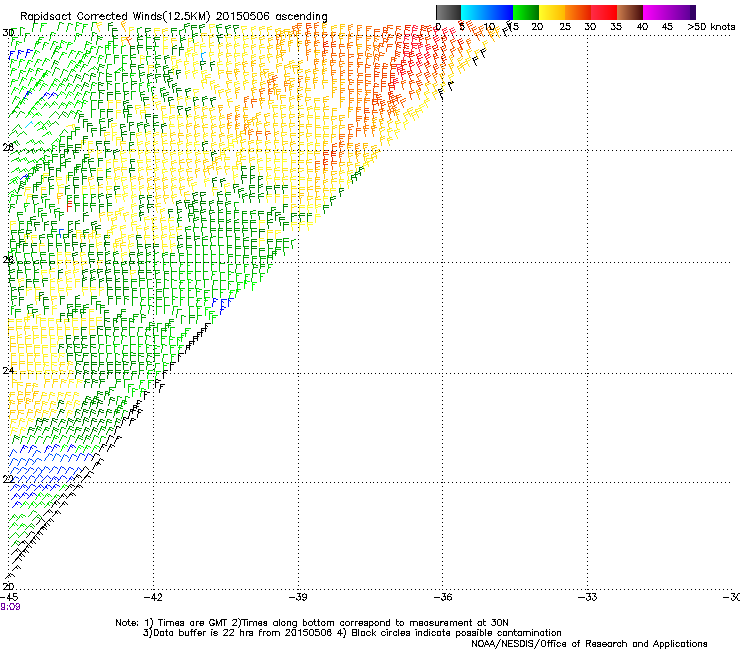The height and width of the screenshot is (650, 740).
Task: Click the 'NOAA/NESDIS/Office of Research and Applications' credit
Action: point(589,644)
